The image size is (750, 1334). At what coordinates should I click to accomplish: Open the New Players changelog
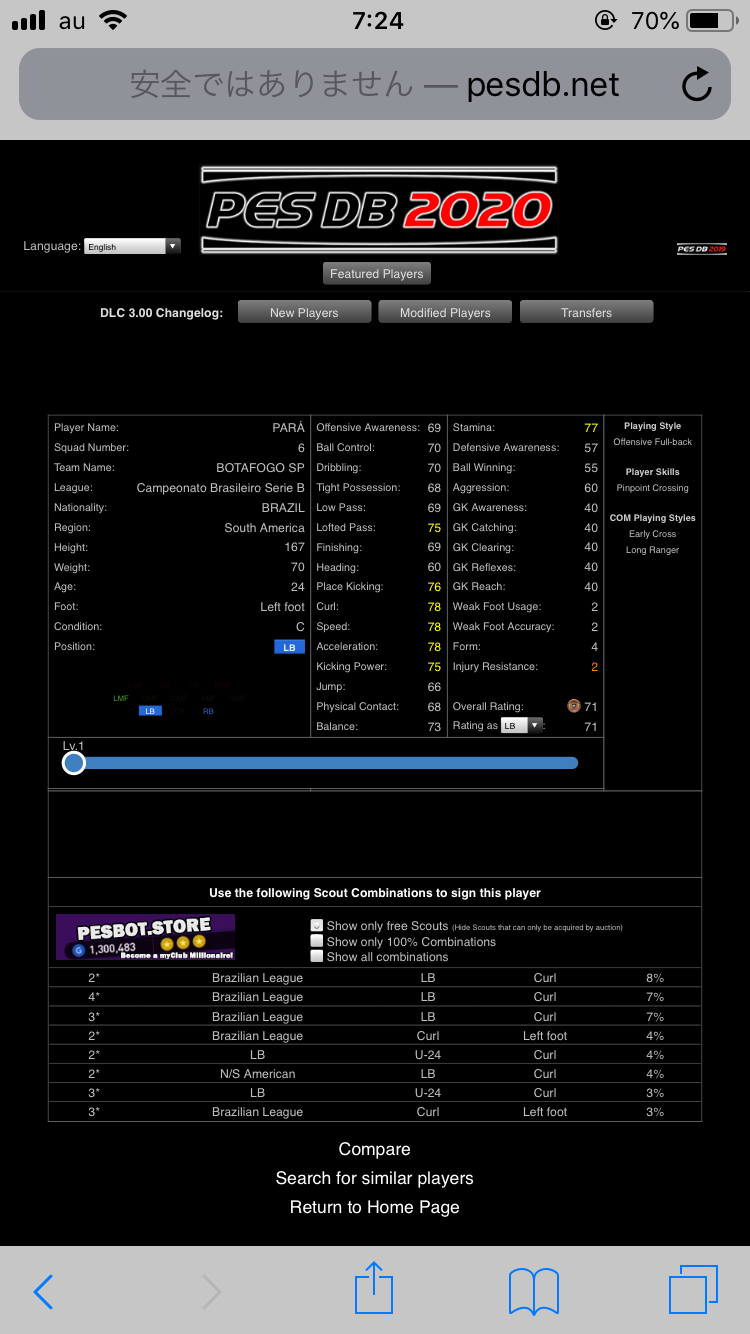(x=304, y=313)
